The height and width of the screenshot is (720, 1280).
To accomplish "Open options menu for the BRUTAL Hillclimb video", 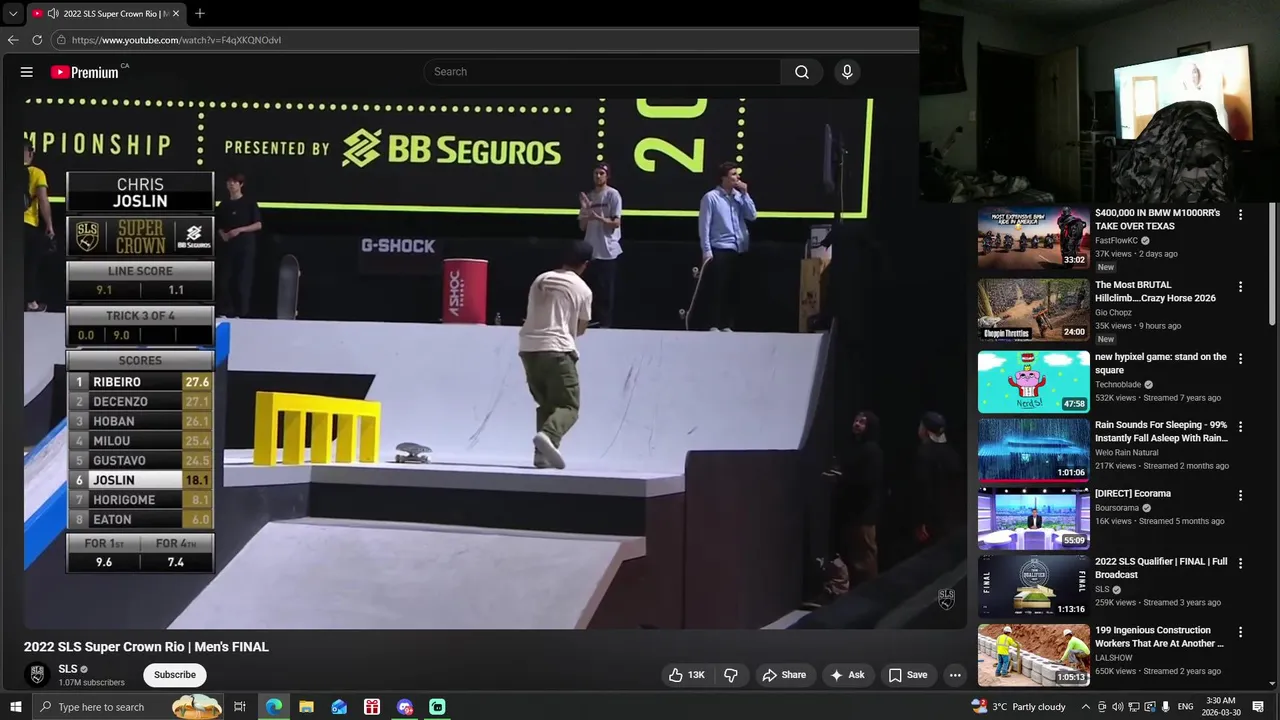I will (1241, 287).
